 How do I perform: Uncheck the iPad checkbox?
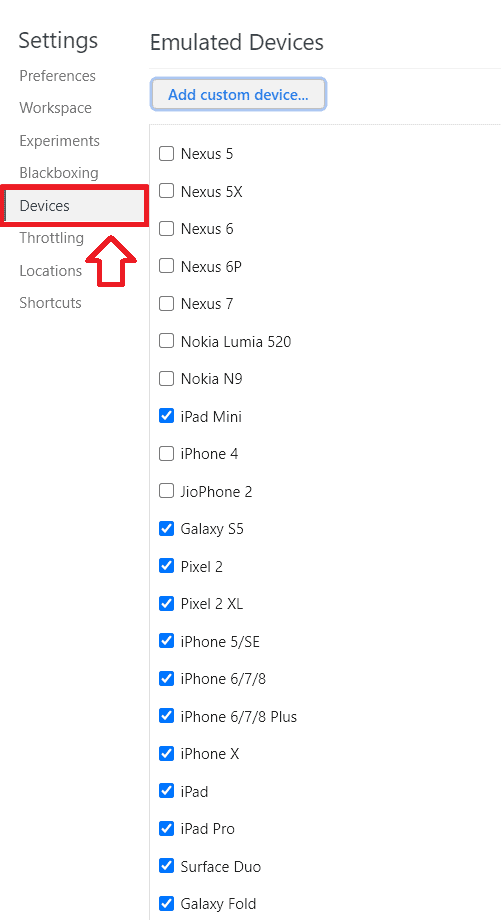167,792
